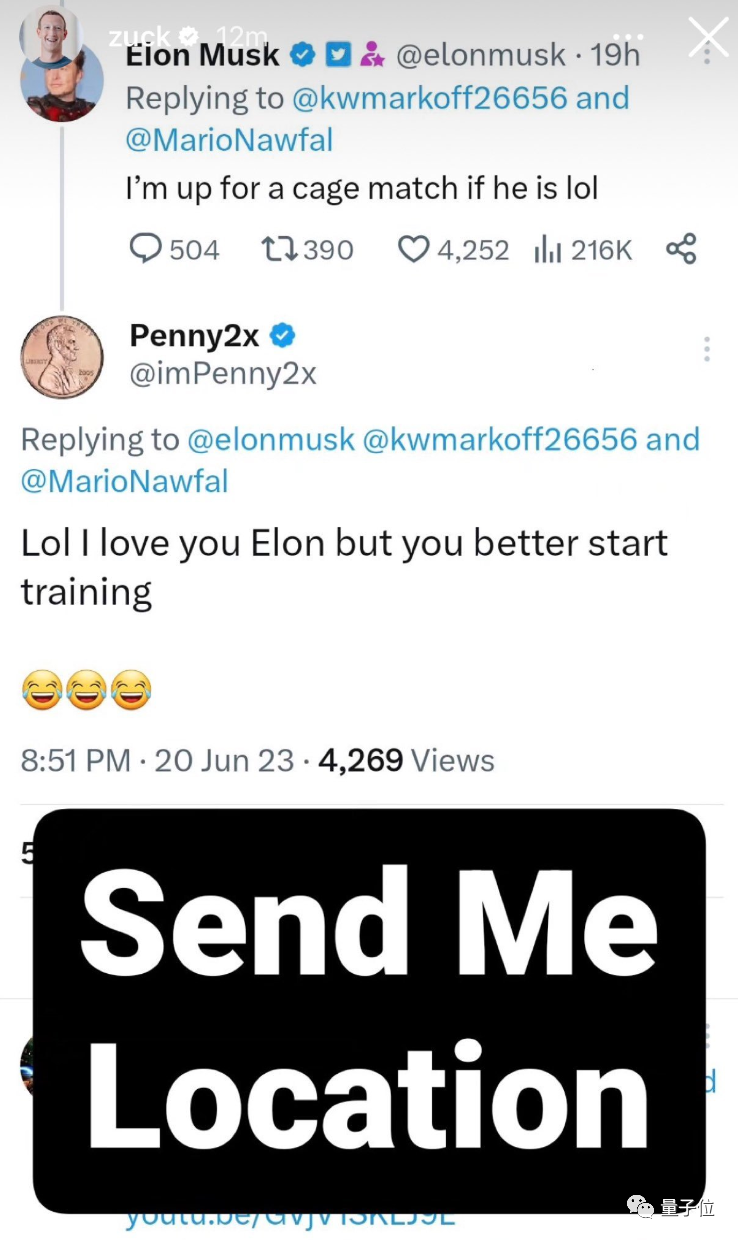Open view analytics showing 216K
This screenshot has height=1240, width=738.
coord(547,249)
